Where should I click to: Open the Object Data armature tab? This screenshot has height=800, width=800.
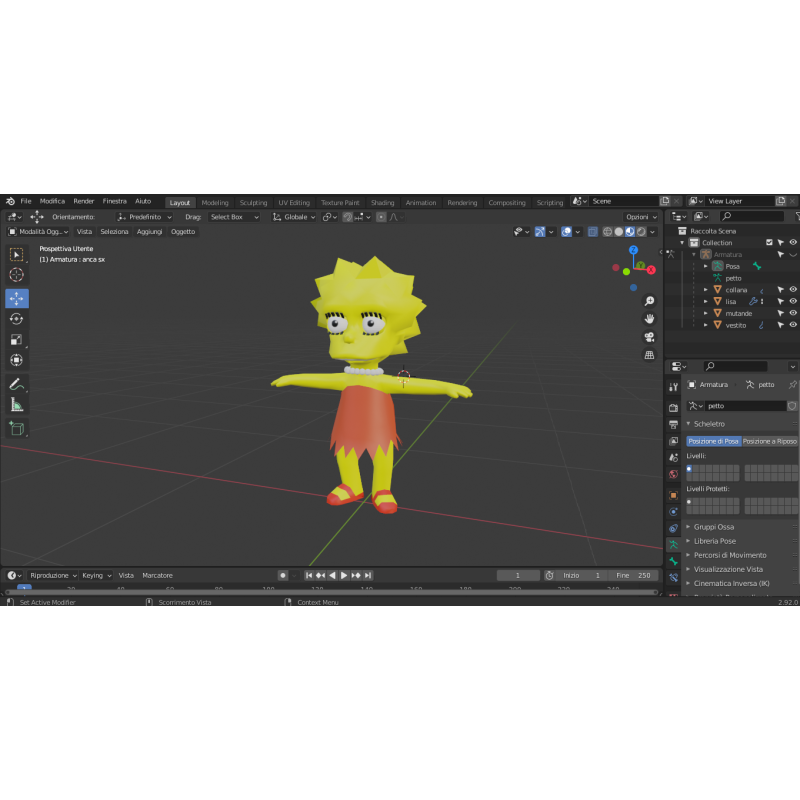pos(673,544)
